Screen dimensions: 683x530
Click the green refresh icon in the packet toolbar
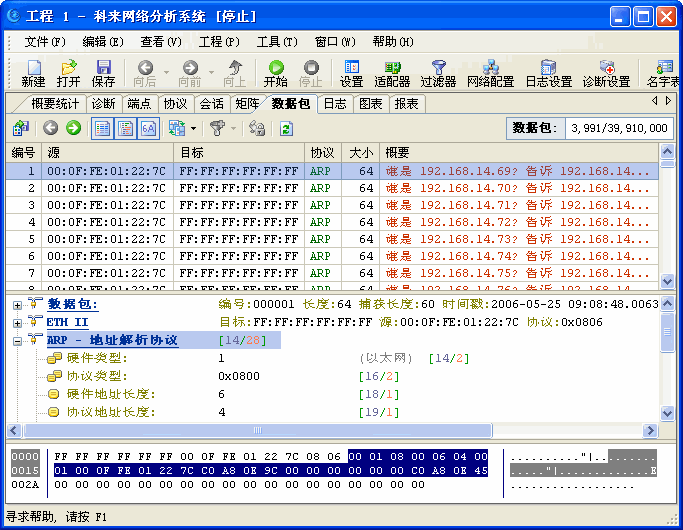point(286,128)
